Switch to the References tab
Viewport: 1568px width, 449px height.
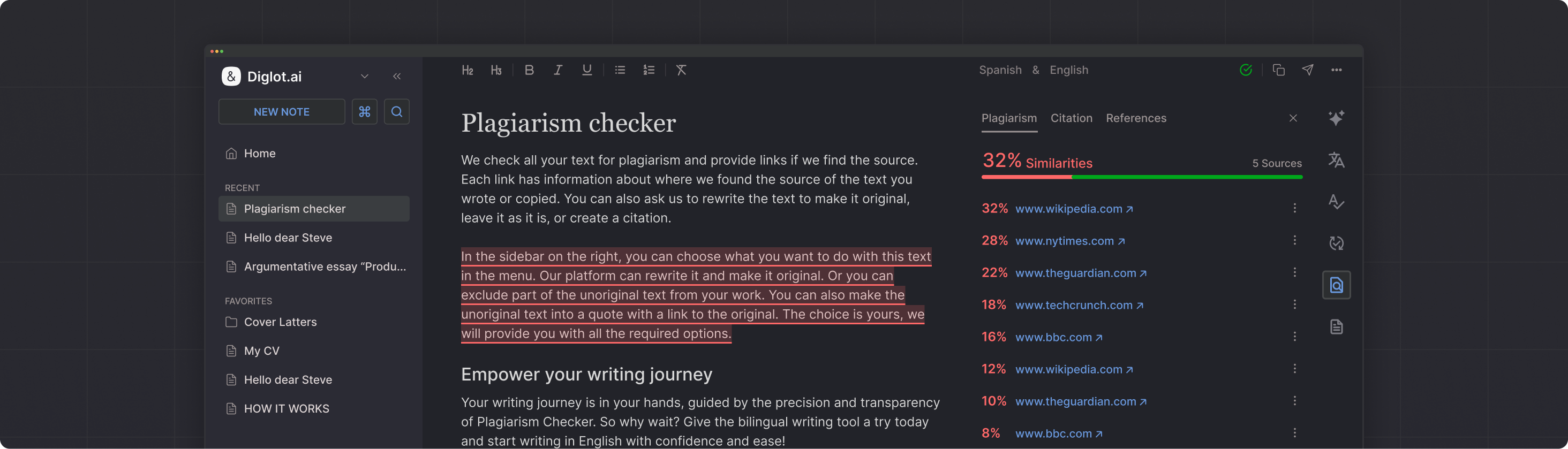(x=1136, y=118)
